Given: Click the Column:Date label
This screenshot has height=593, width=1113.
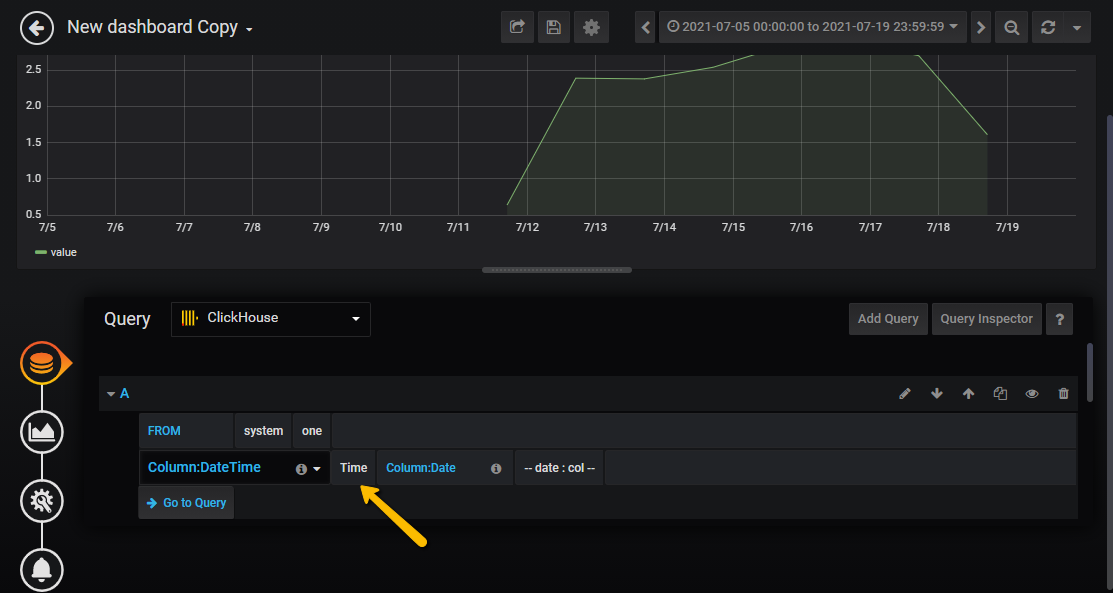Looking at the screenshot, I should pos(421,468).
